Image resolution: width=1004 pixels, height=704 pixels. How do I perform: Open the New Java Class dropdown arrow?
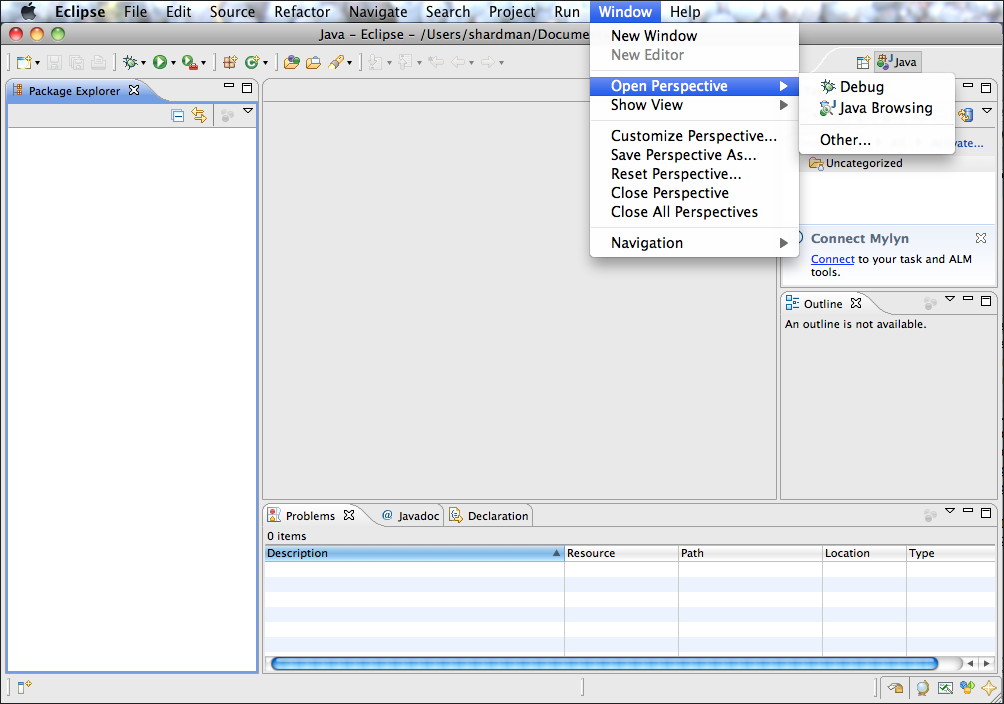[265, 63]
